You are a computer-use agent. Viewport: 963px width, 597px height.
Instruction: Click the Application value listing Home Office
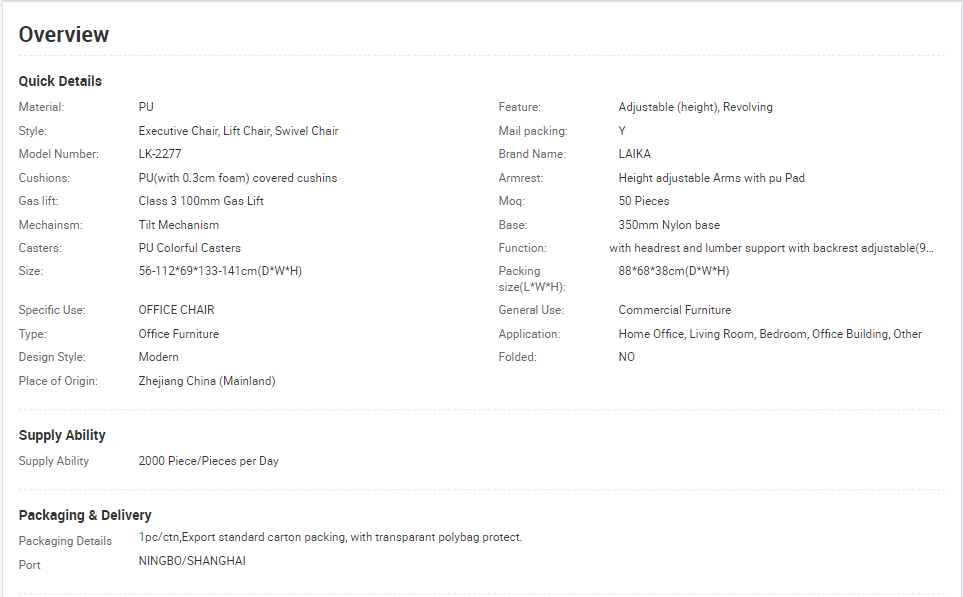(x=770, y=334)
